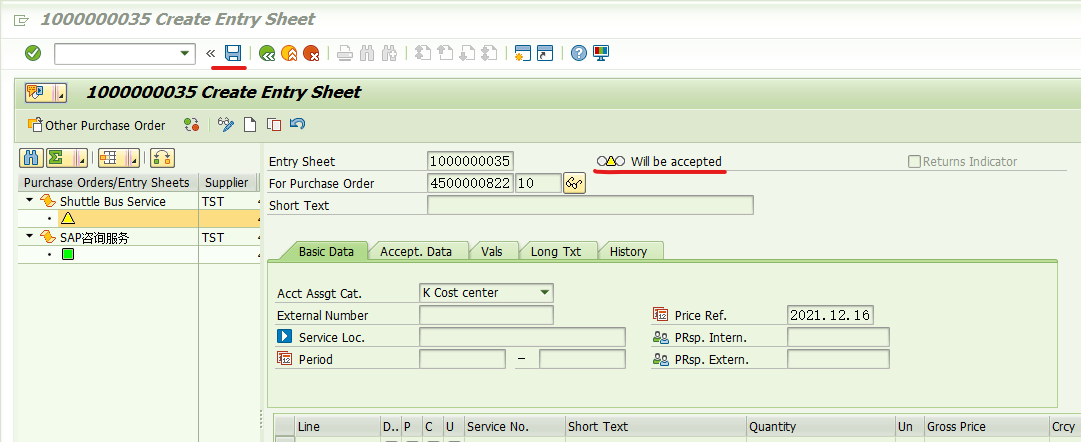Click into the Short Text header field
The image size is (1081, 442).
tap(590, 205)
